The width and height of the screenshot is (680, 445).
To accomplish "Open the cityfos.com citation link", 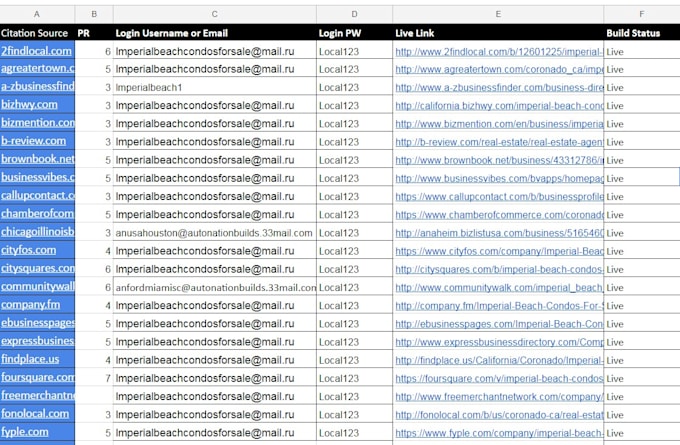I will click(28, 250).
